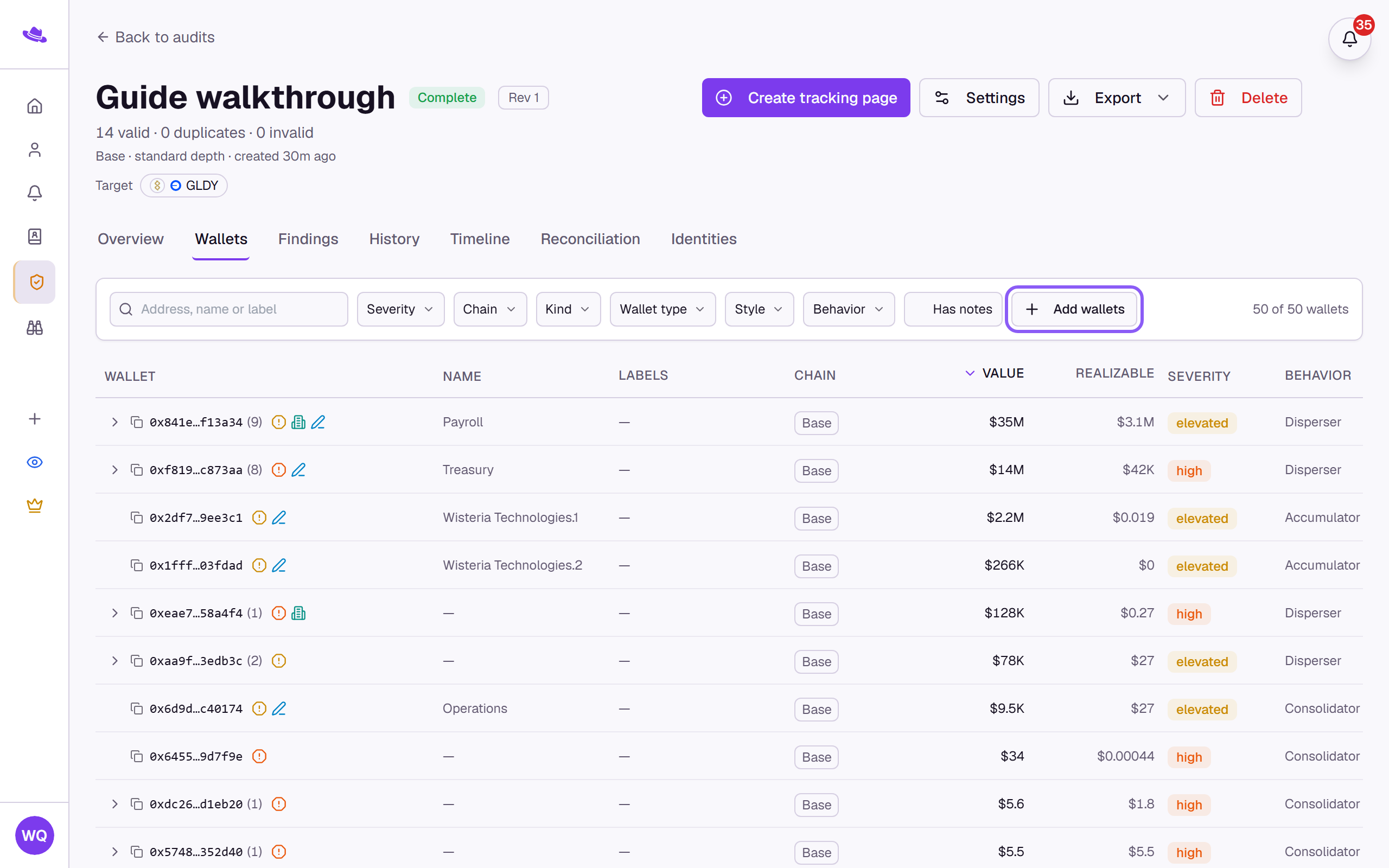
Task: Switch to the Overview tab
Action: click(x=130, y=239)
